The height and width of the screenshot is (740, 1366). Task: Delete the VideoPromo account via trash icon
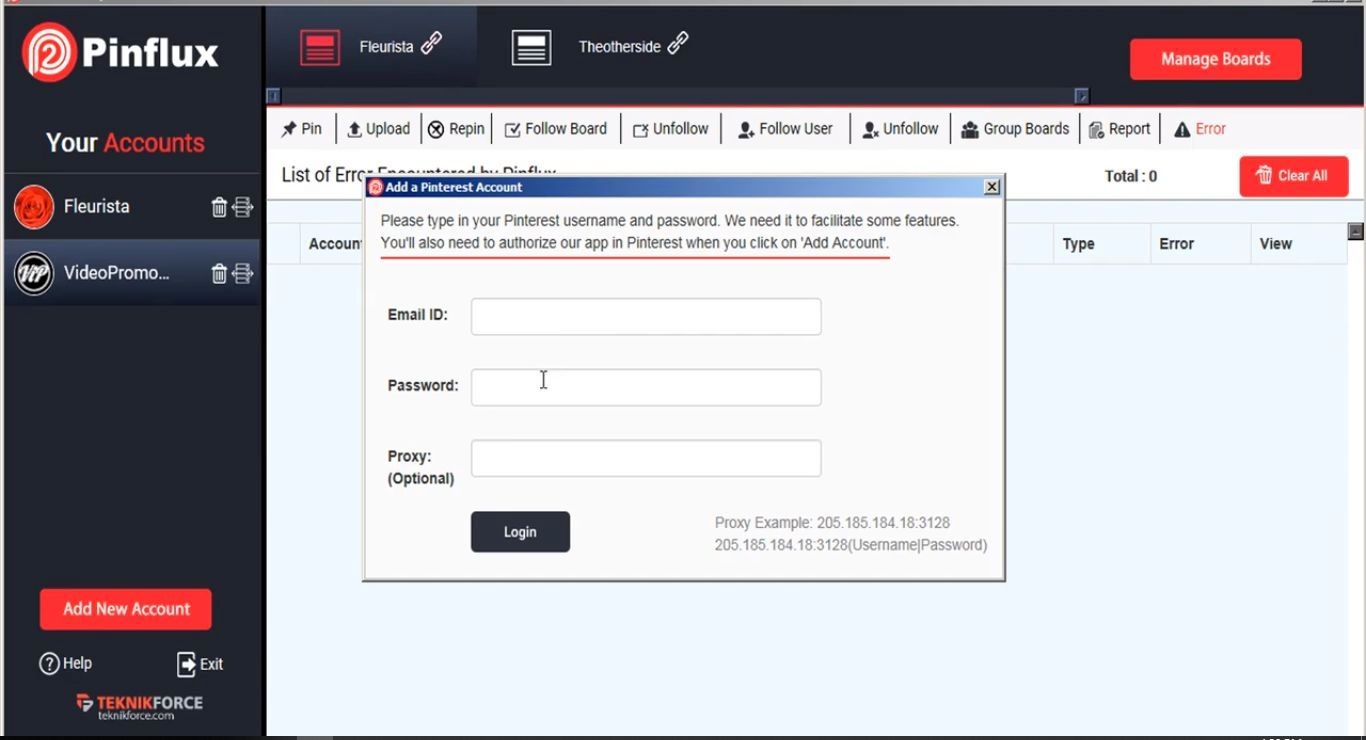coord(219,273)
